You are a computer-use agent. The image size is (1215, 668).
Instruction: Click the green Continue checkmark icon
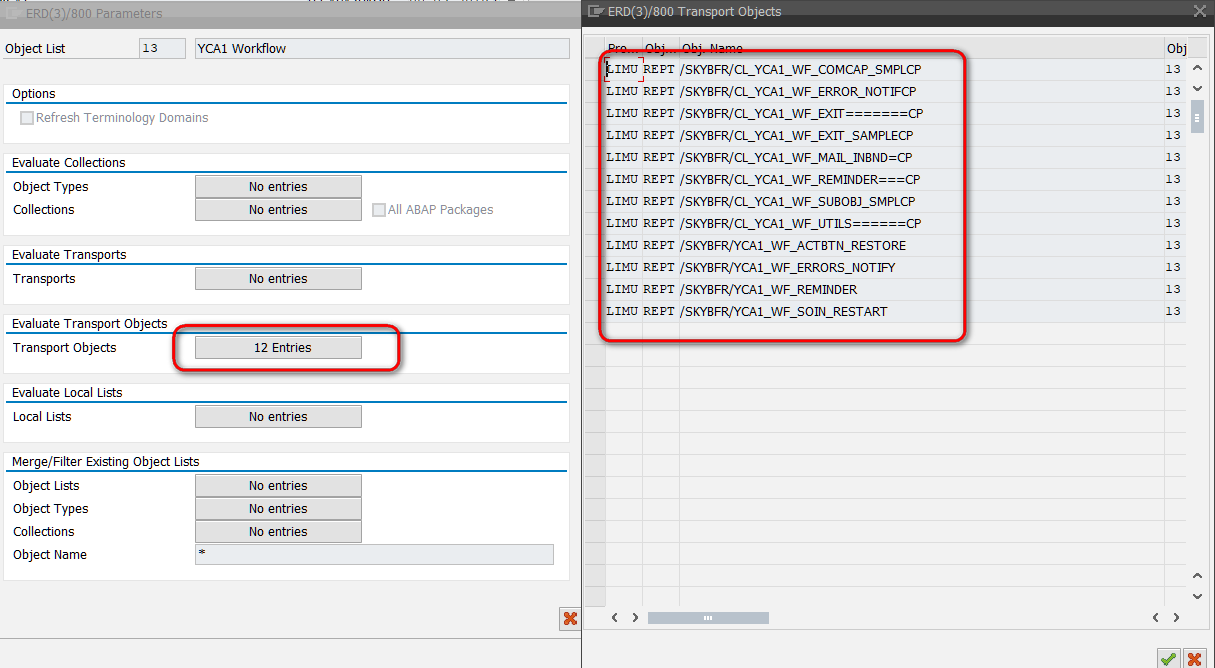tap(1168, 658)
